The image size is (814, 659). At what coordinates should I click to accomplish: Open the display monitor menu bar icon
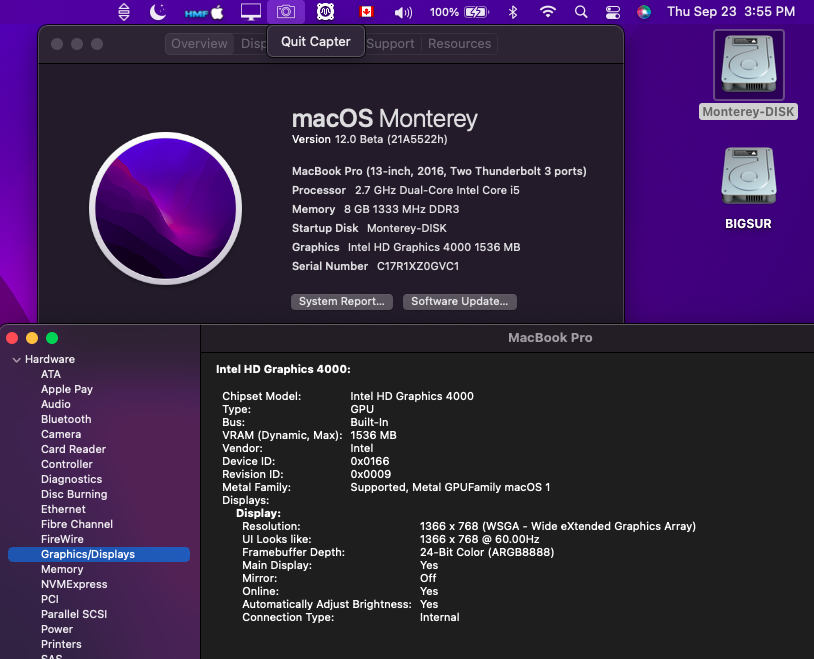point(251,11)
